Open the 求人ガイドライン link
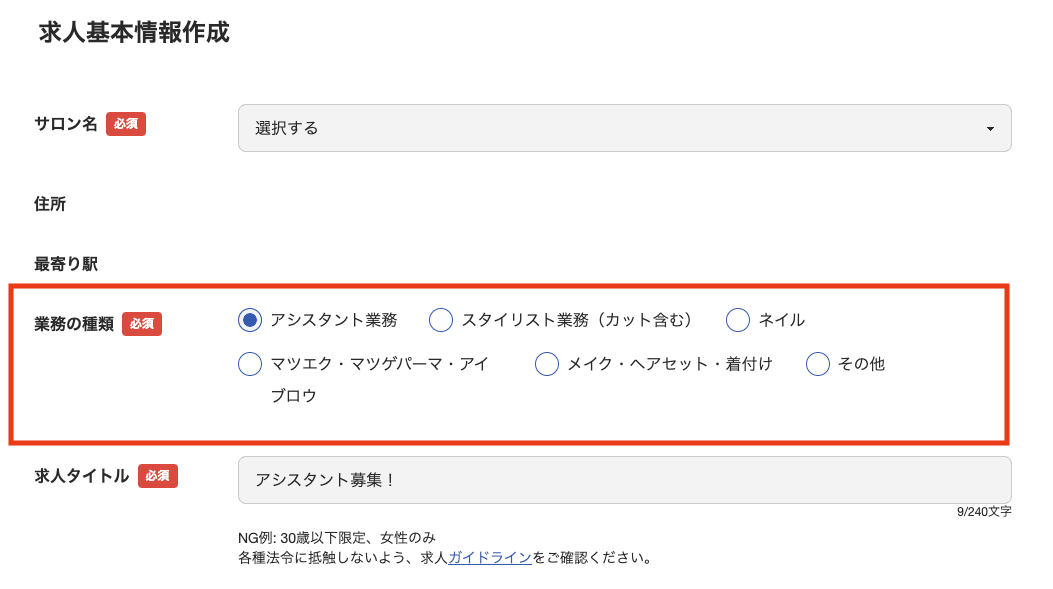1053x589 pixels. pos(488,559)
